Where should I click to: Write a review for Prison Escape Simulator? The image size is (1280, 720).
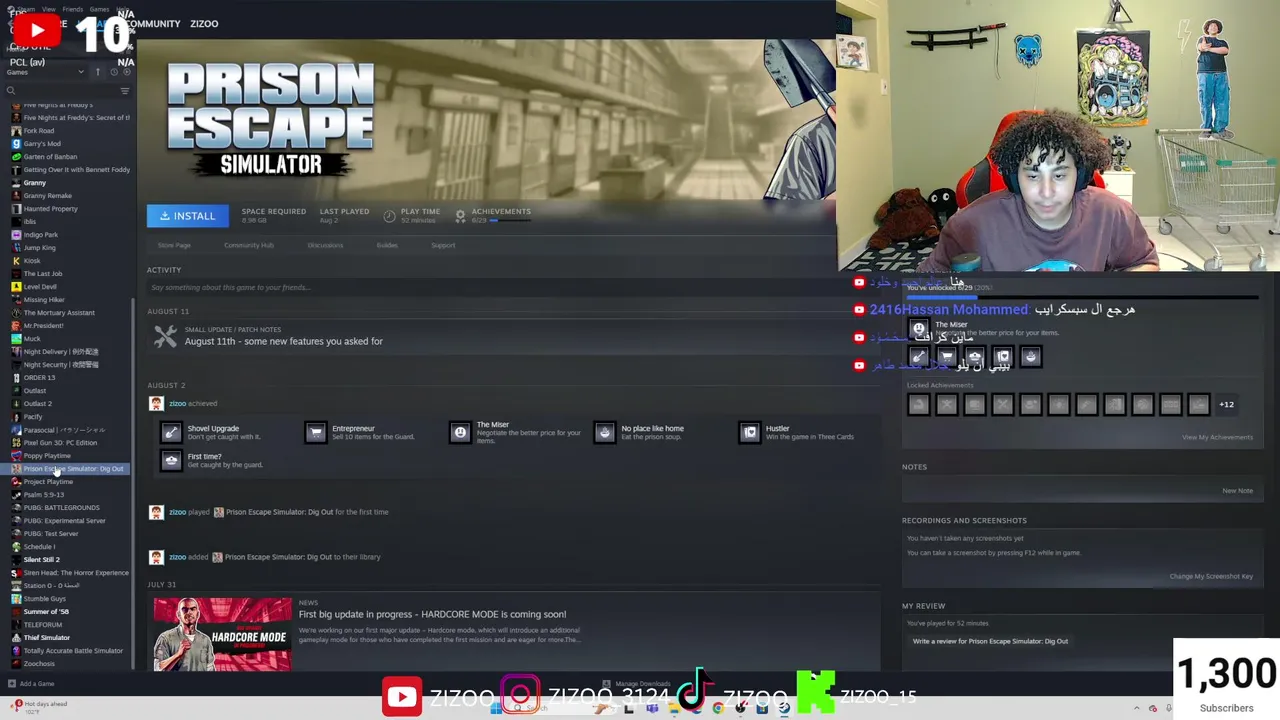tap(990, 641)
